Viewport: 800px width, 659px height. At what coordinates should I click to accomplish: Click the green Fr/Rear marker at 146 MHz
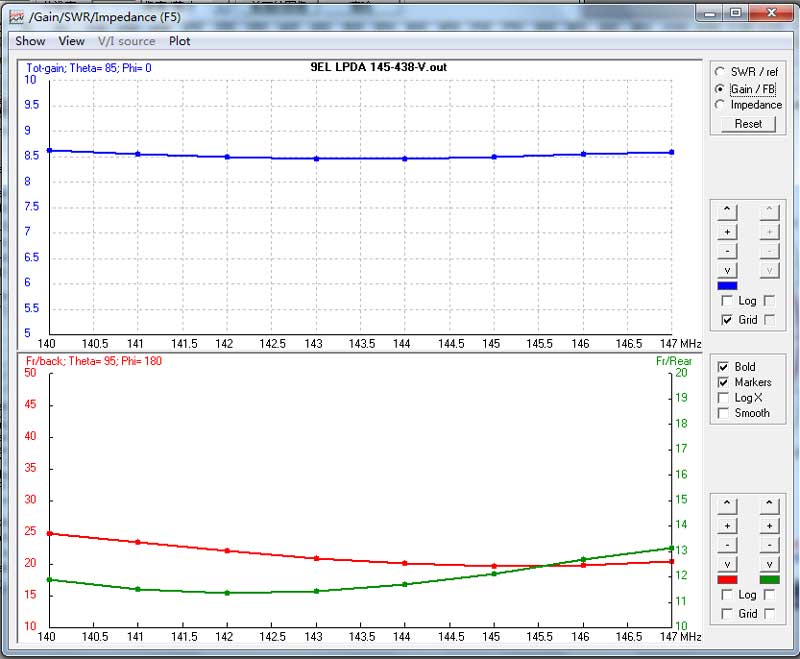click(x=583, y=560)
